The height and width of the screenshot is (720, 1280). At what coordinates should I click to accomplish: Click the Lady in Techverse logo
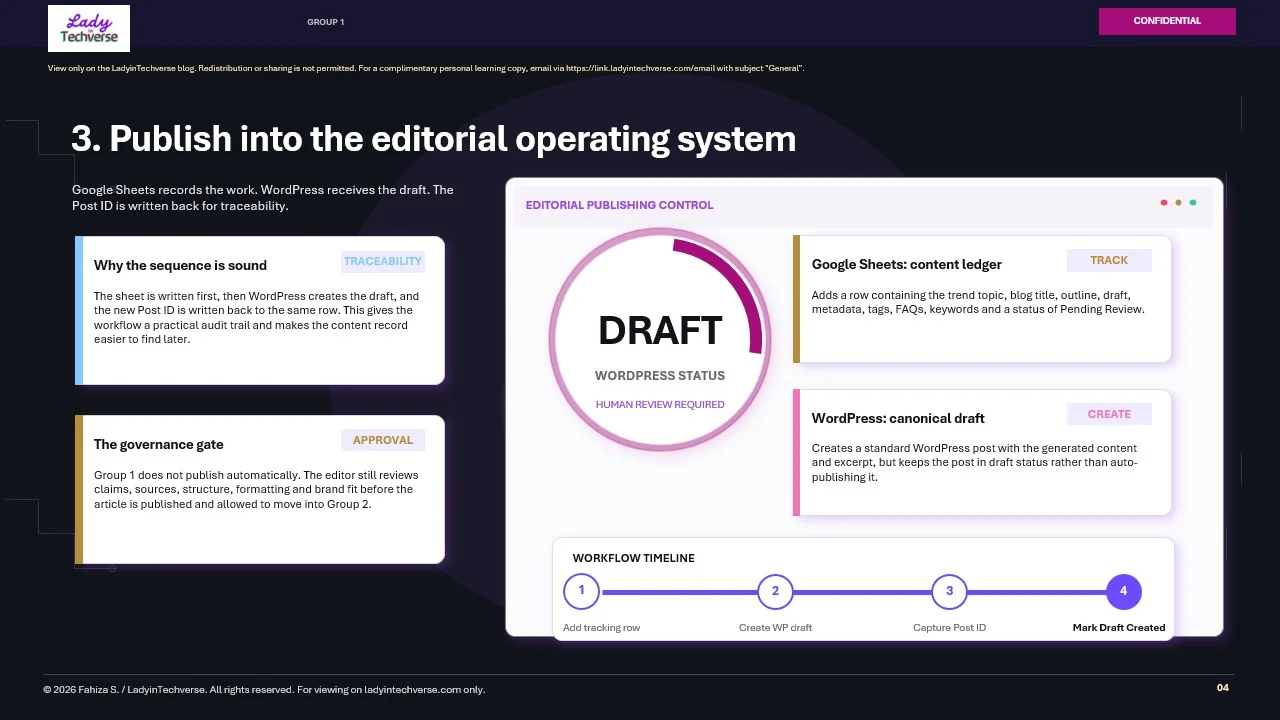pos(89,28)
